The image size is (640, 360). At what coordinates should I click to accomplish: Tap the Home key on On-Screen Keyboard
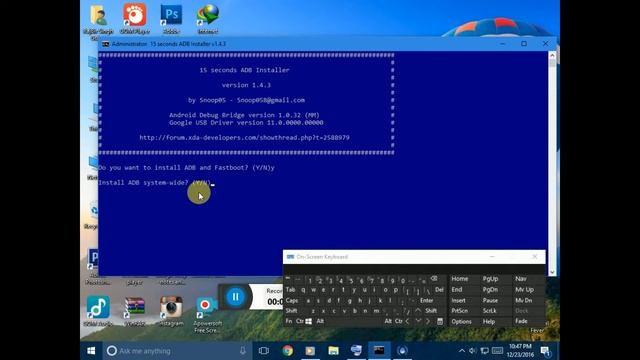click(460, 279)
